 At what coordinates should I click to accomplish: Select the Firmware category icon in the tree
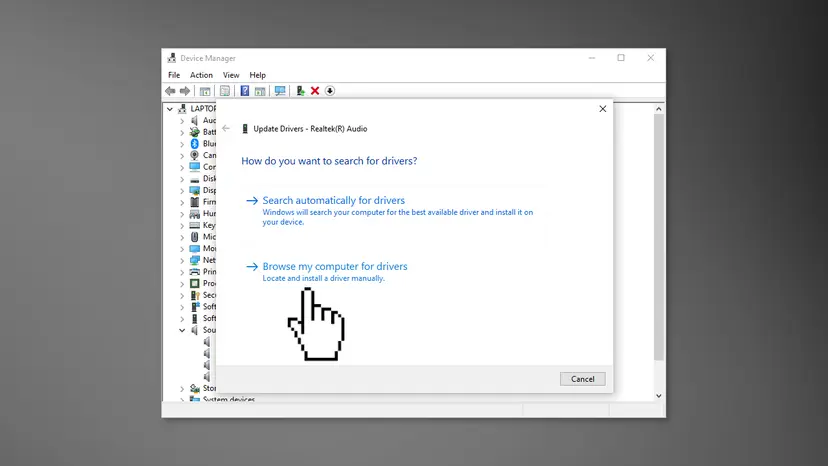(194, 202)
